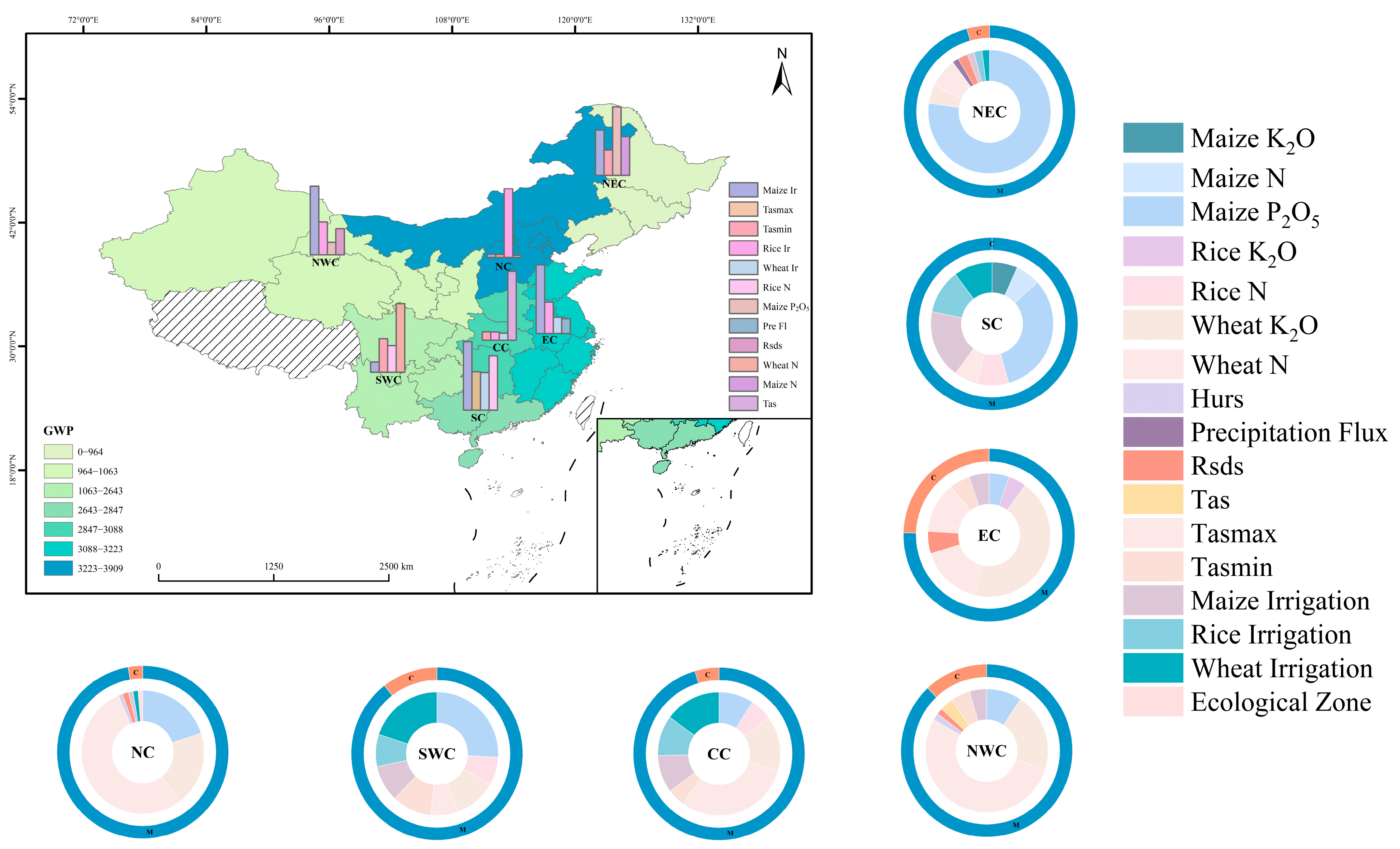Click the Wheat K2O swatch in large legend
The height and width of the screenshot is (849, 1400).
pos(1153,325)
